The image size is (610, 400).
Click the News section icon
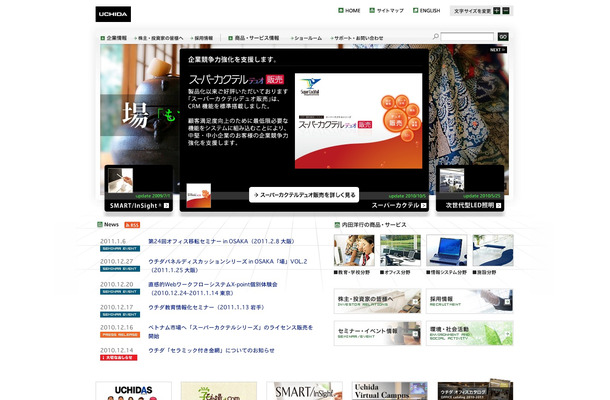point(100,225)
